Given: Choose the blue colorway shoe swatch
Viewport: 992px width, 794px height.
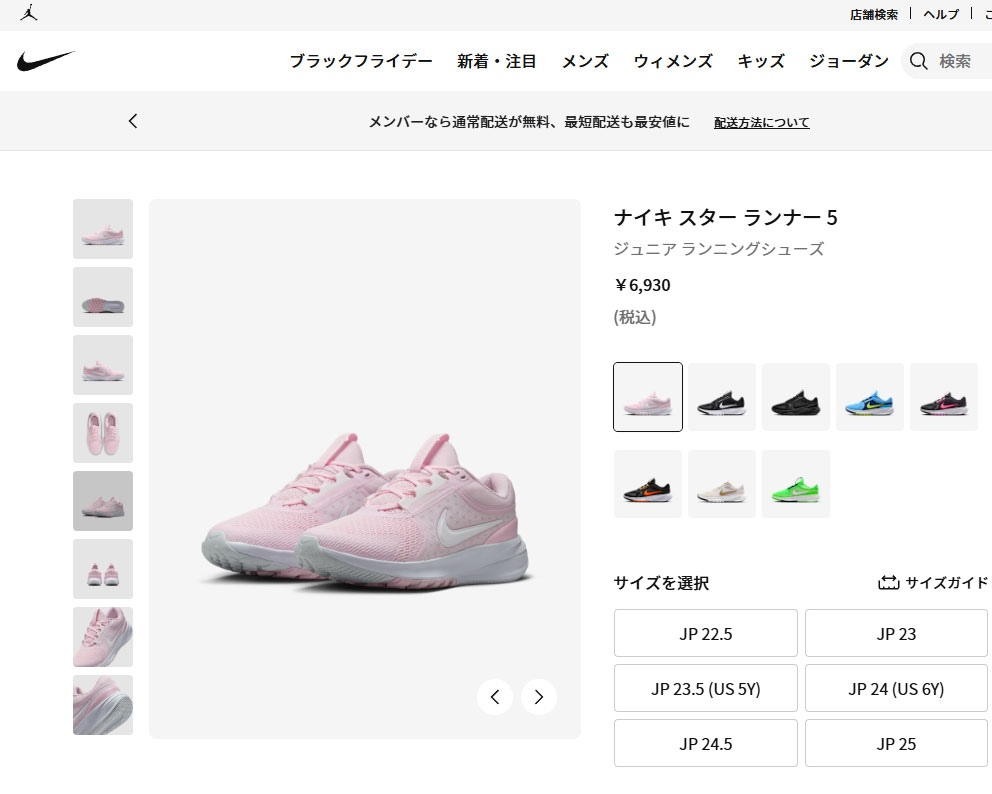Looking at the screenshot, I should (870, 397).
